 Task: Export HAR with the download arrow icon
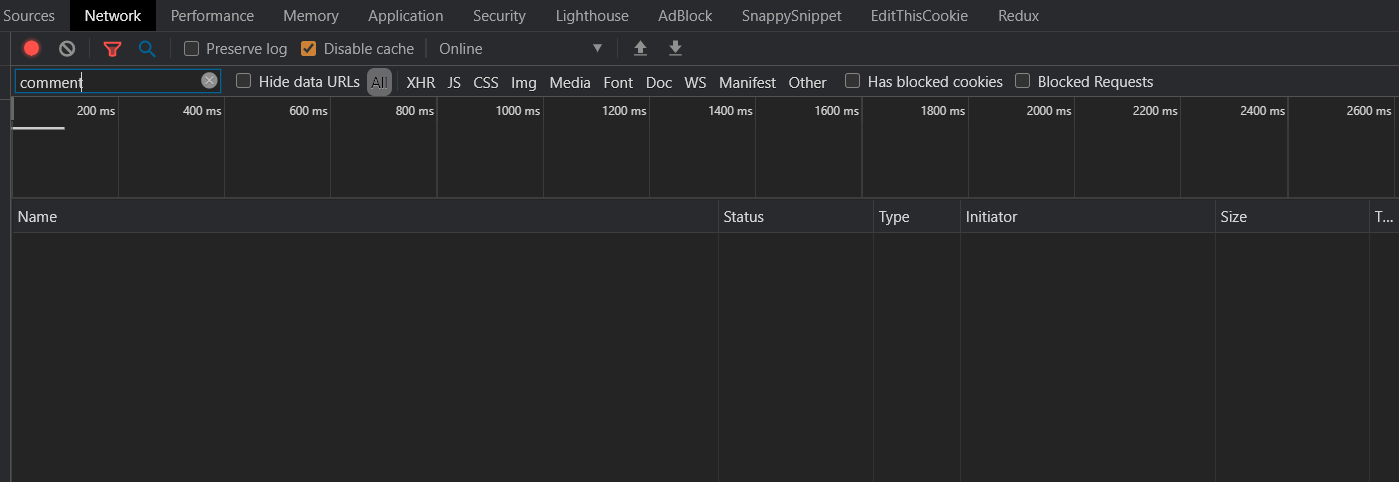[675, 48]
